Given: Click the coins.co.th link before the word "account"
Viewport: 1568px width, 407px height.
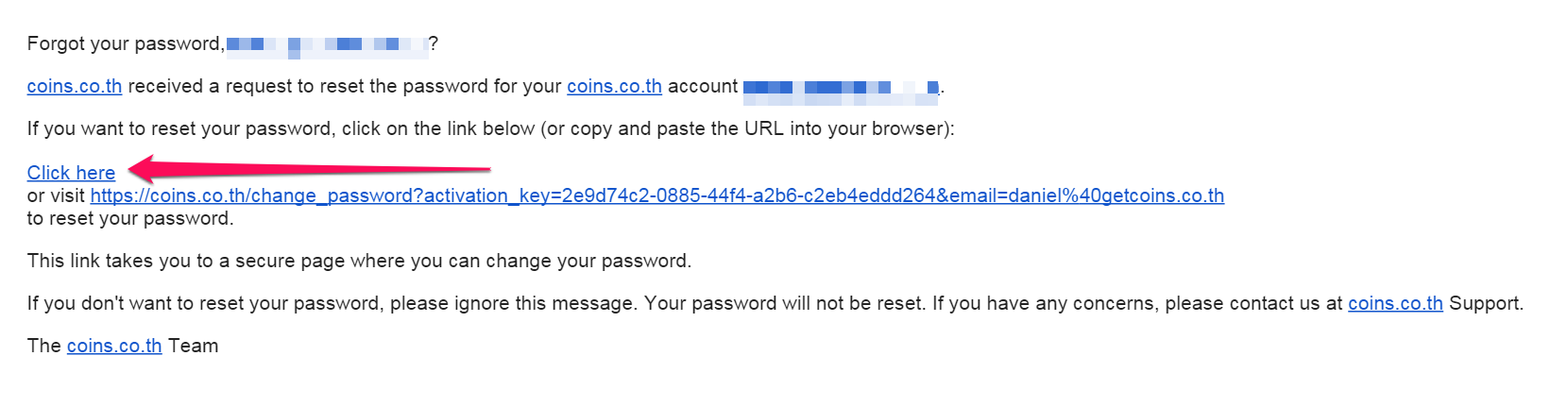Looking at the screenshot, I should (x=614, y=86).
